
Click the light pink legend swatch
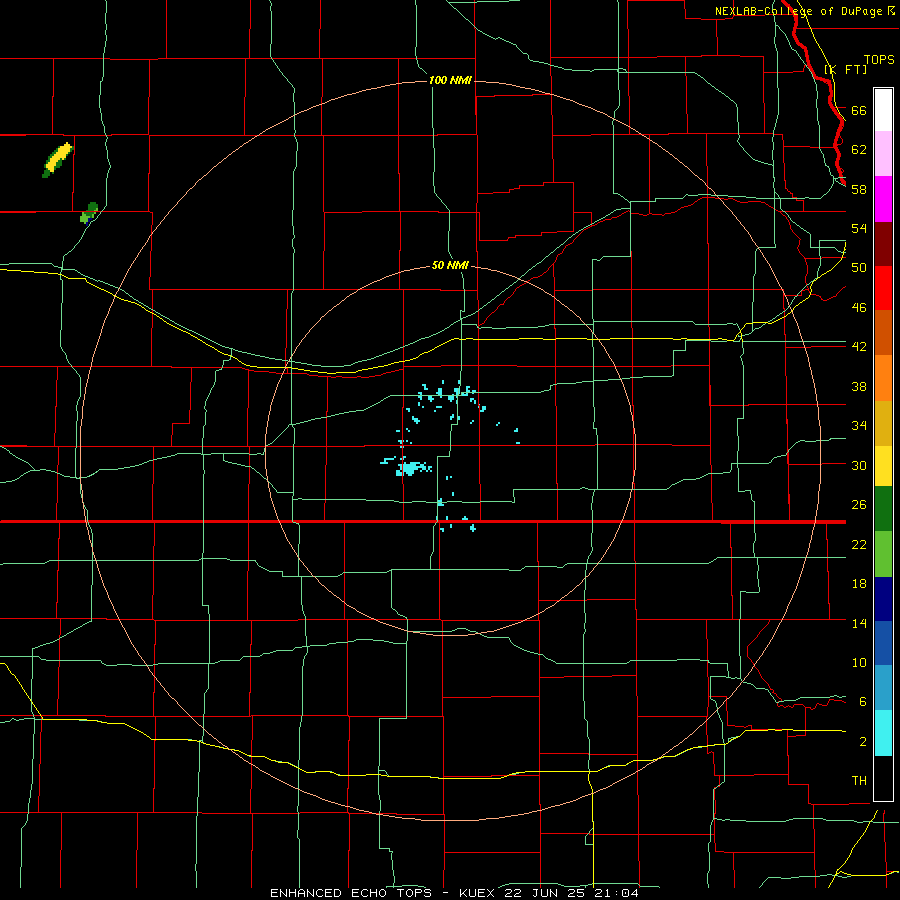(x=883, y=154)
